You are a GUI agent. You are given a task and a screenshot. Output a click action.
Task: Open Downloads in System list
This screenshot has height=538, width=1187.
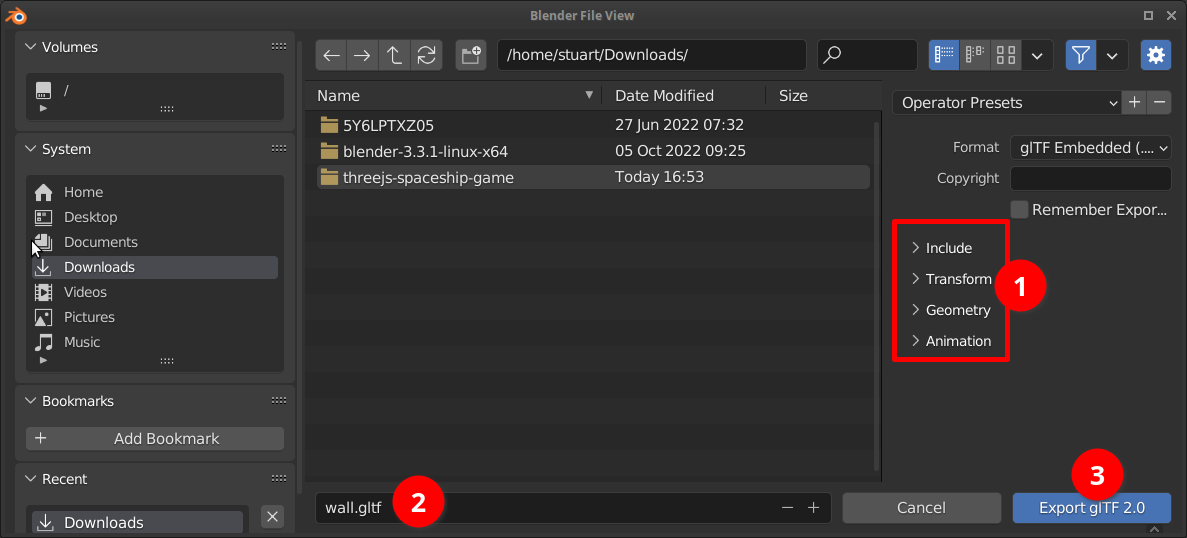coord(154,267)
